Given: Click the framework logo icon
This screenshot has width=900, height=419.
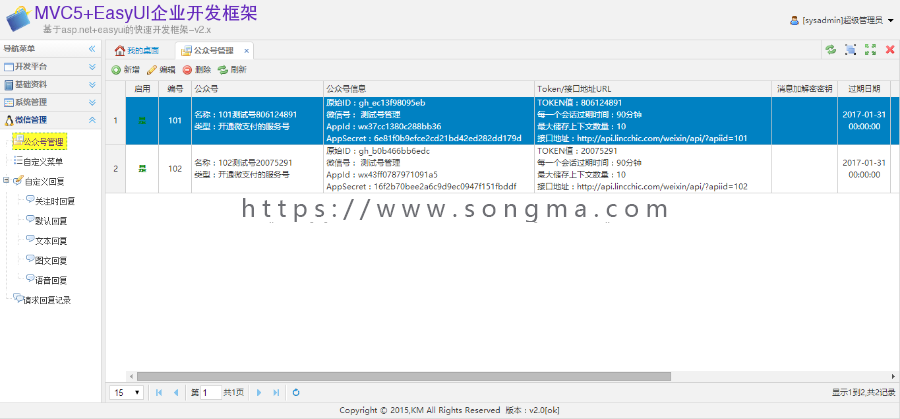Looking at the screenshot, I should (18, 20).
